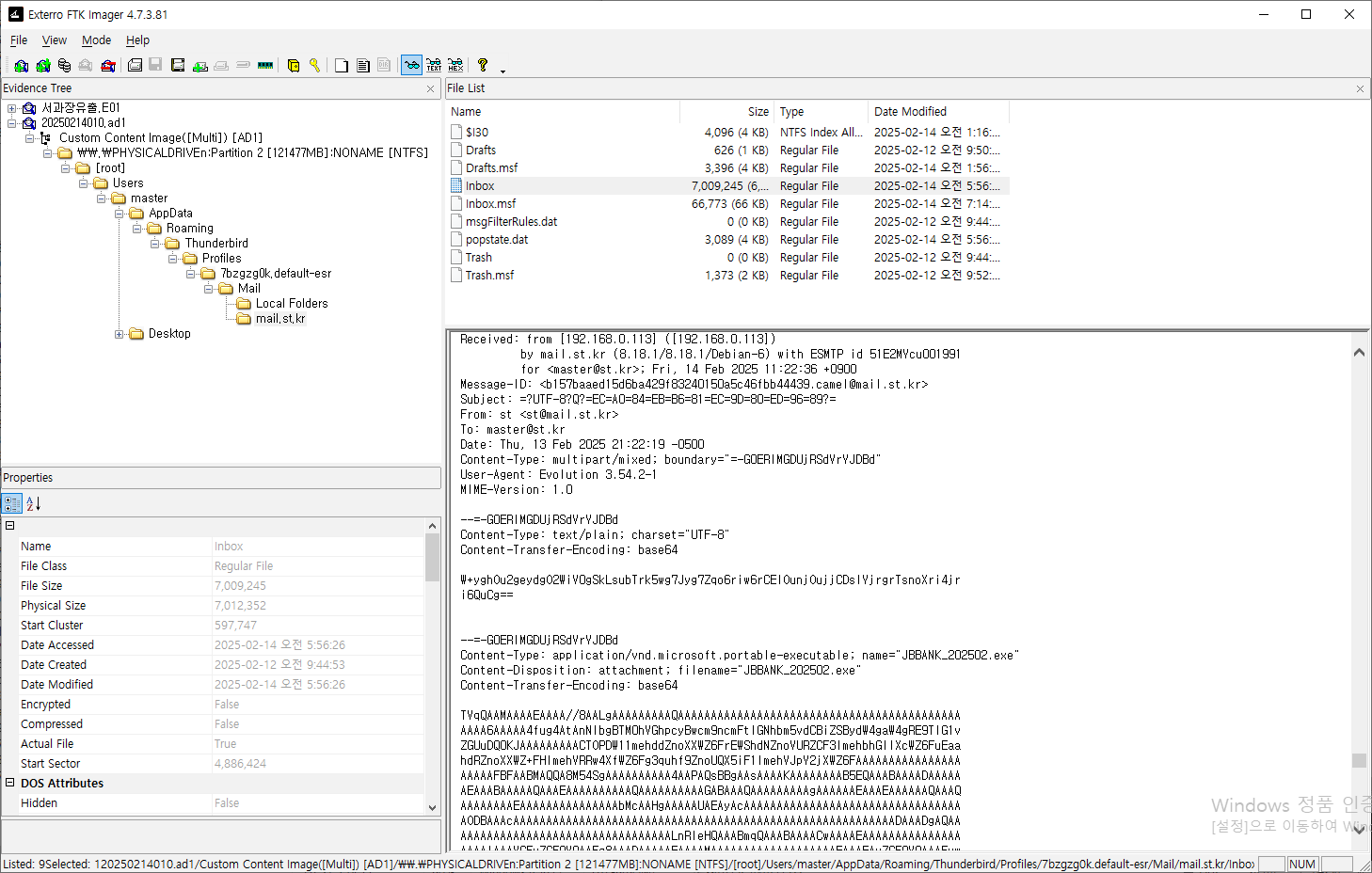Viewport: 1372px width, 873px height.
Task: Click the Capture Memory chip icon
Action: 265,65
